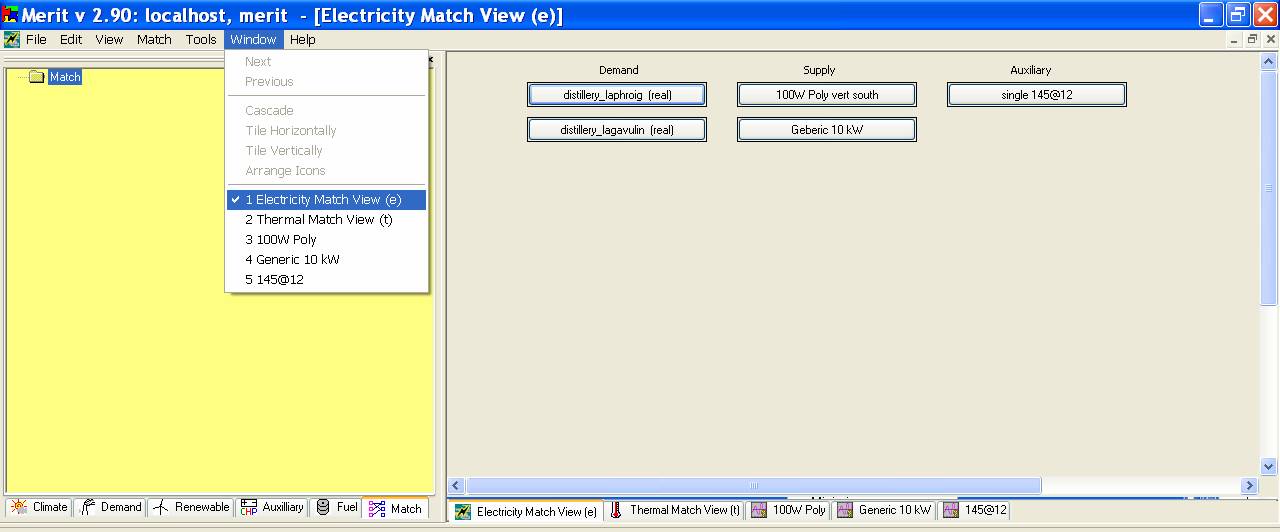
Task: Click the Match folder icon in tree
Action: click(37, 77)
